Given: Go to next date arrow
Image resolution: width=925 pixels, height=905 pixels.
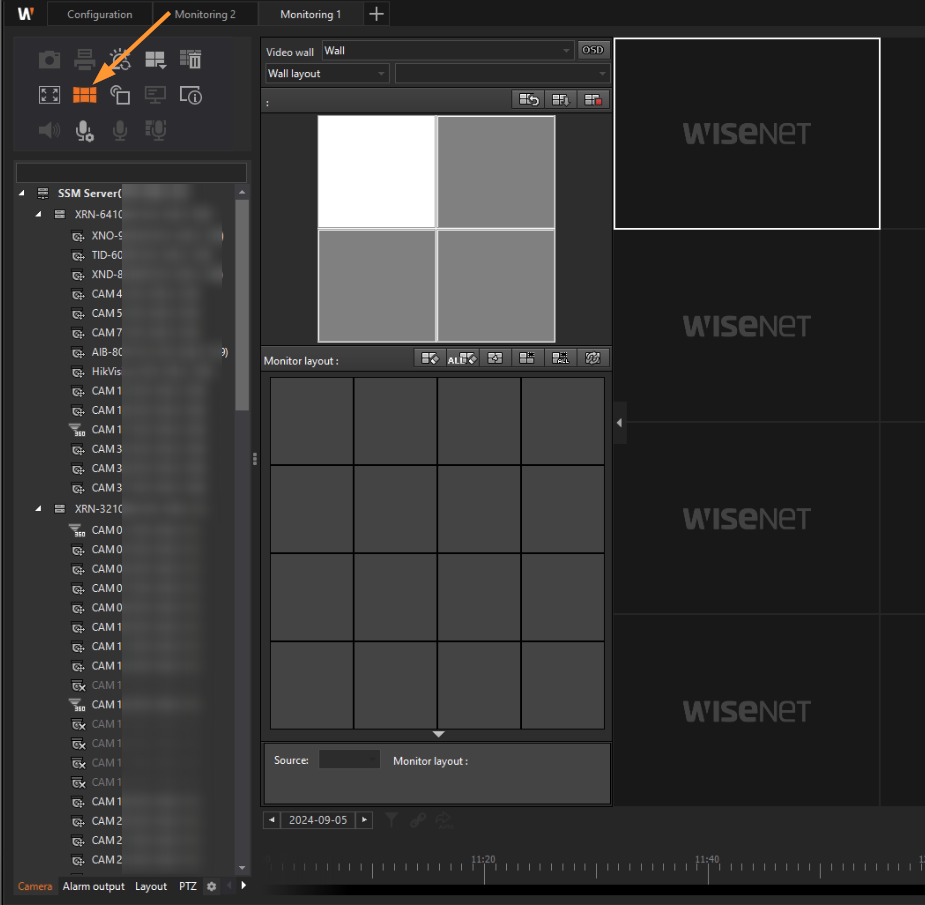Looking at the screenshot, I should pos(364,820).
